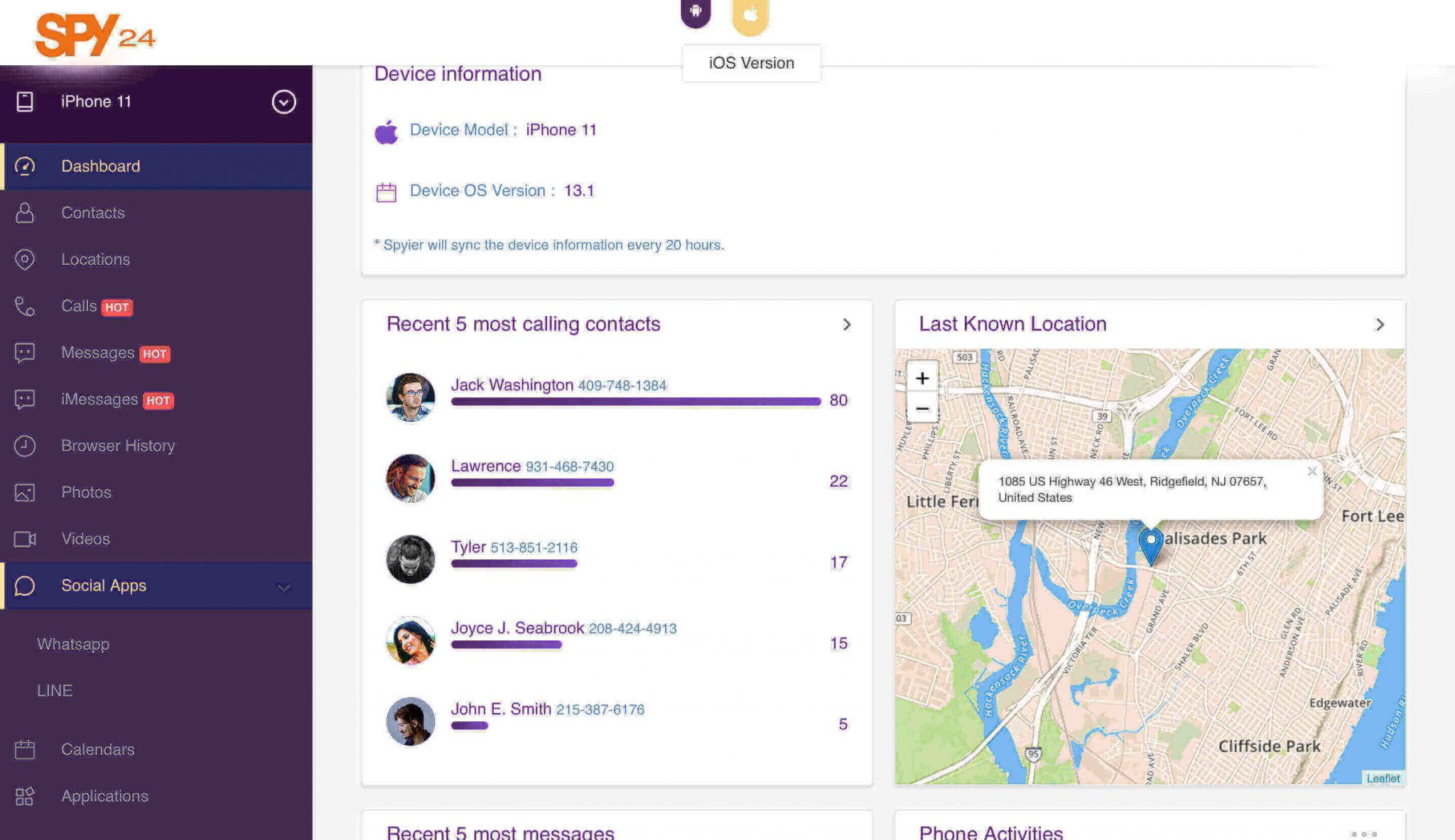Image resolution: width=1455 pixels, height=840 pixels.
Task: Click the iOS Version tooltip label
Action: click(752, 63)
